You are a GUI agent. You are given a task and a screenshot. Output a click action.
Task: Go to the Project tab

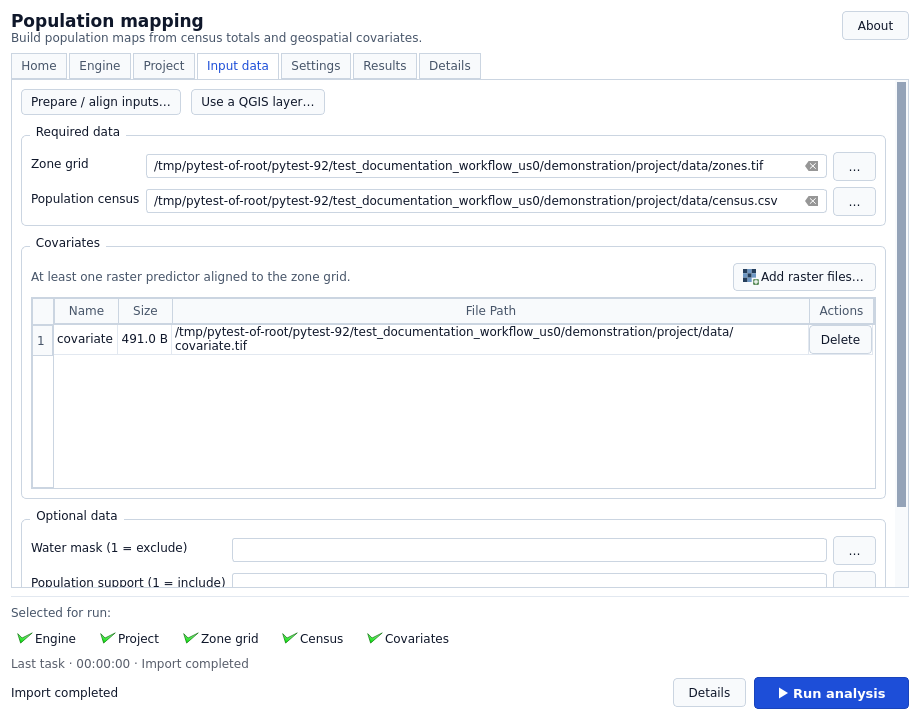[x=164, y=66]
